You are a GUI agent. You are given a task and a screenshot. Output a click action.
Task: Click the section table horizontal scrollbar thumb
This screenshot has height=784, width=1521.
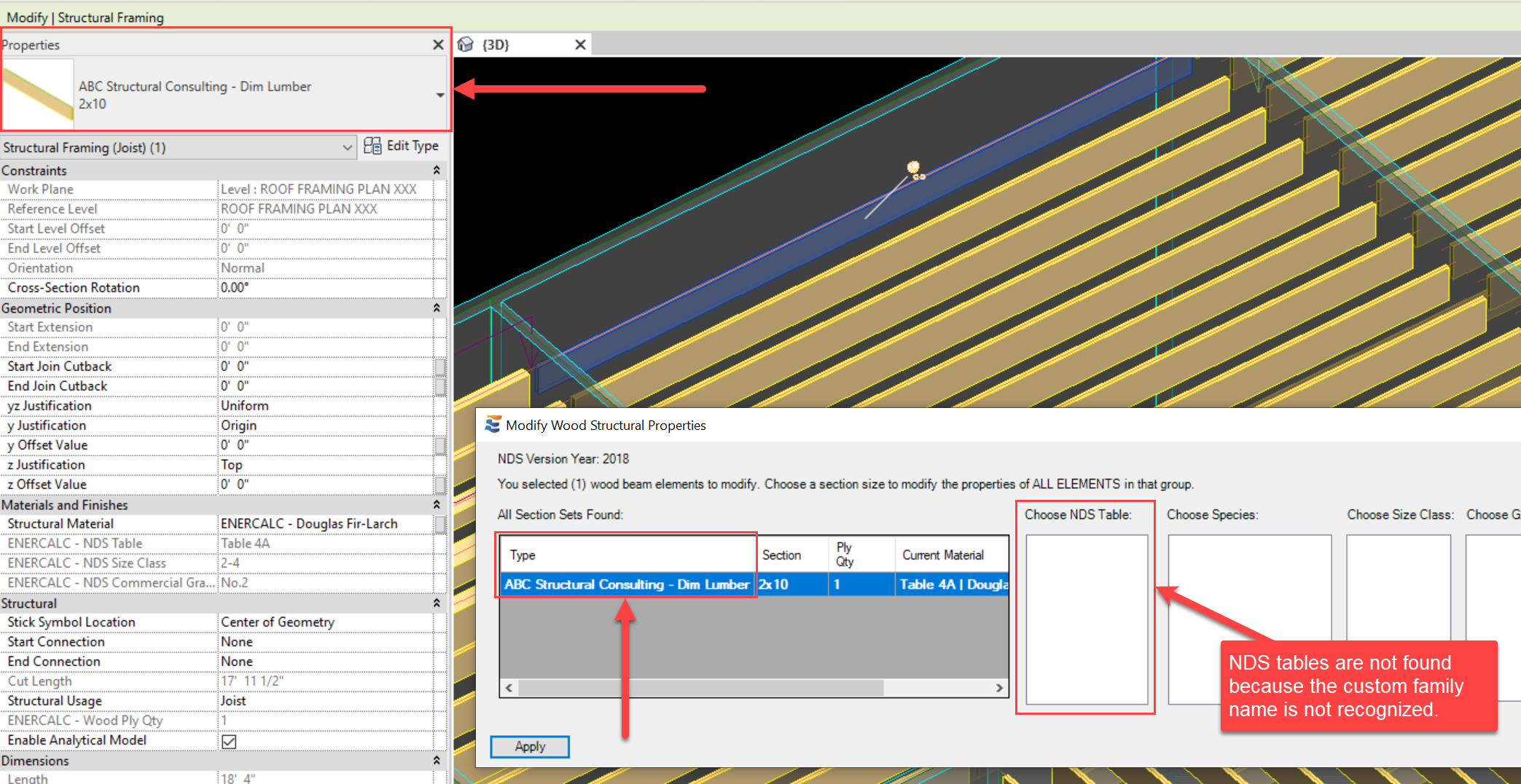tap(701, 688)
